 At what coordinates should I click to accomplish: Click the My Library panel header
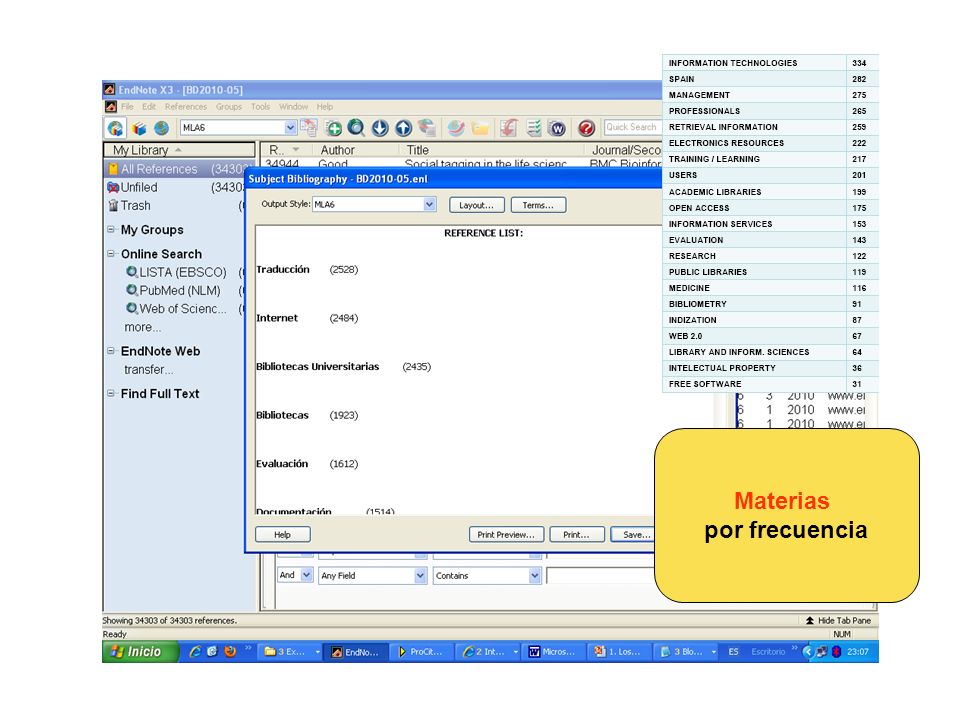179,150
